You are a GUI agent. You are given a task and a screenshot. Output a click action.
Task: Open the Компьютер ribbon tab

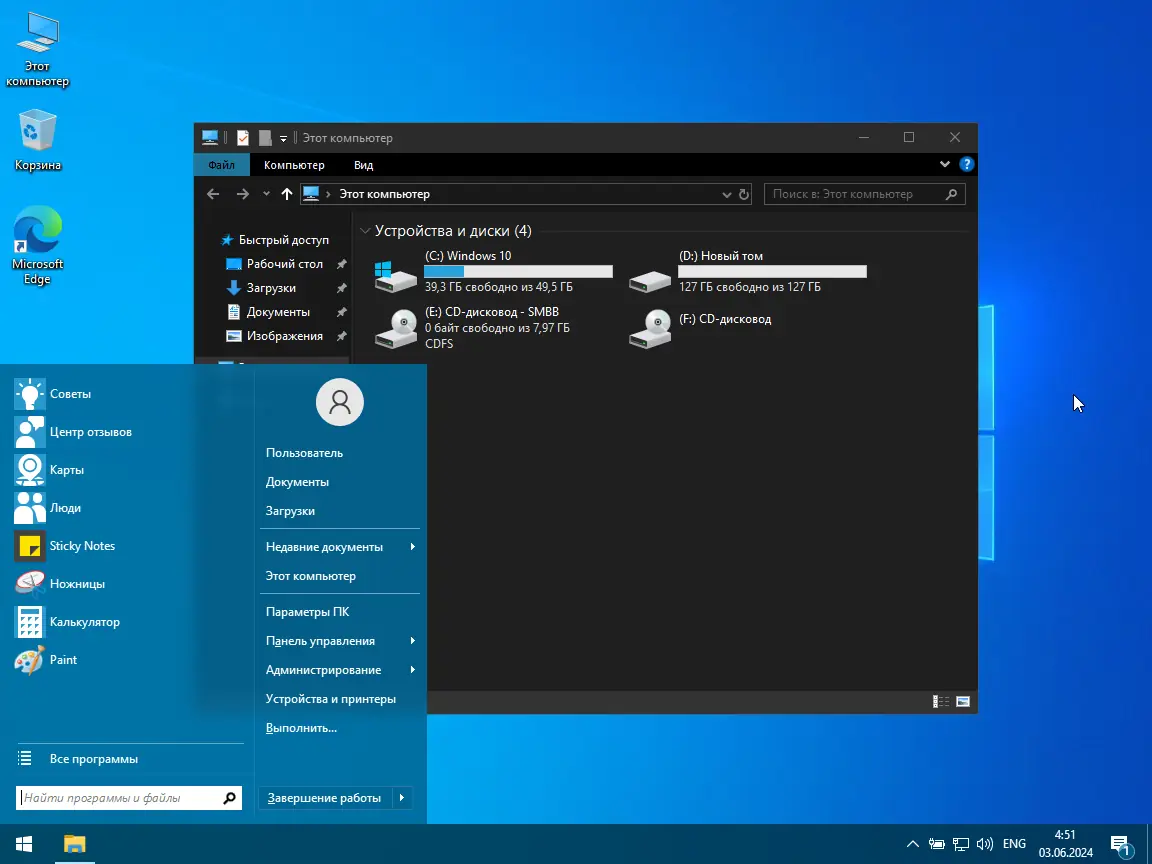294,165
